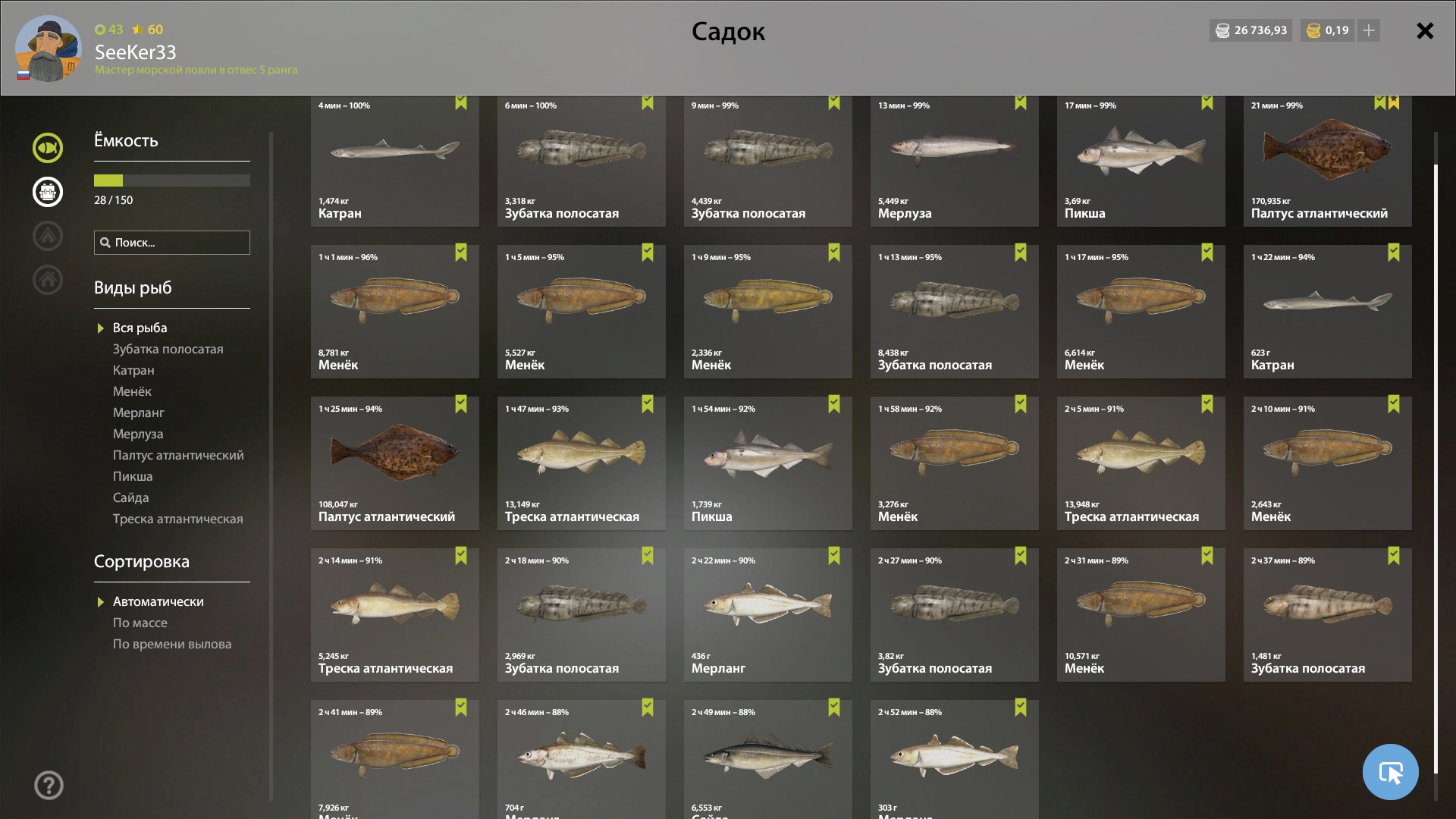Click the greyed-out tent sidebar icon
Viewport: 1456px width, 819px height.
coord(47,236)
